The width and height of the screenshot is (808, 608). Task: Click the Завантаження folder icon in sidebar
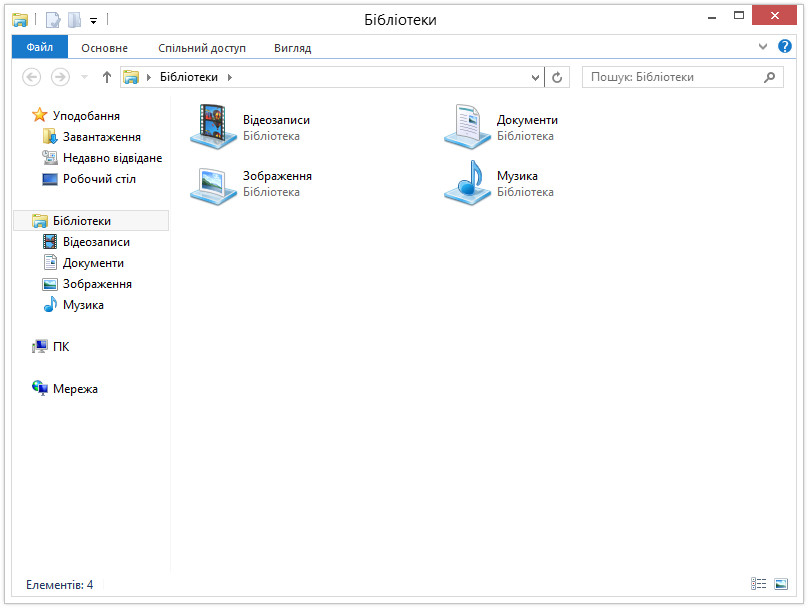click(50, 137)
